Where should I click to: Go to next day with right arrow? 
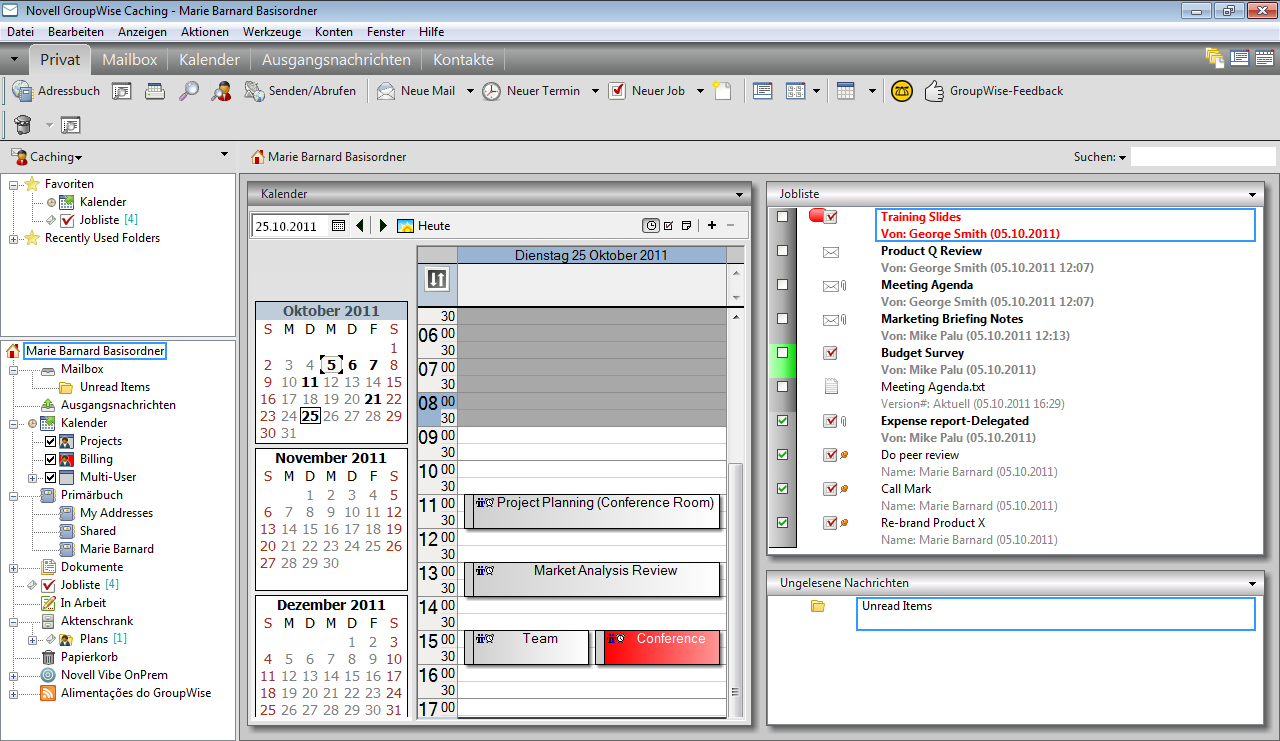pos(383,226)
